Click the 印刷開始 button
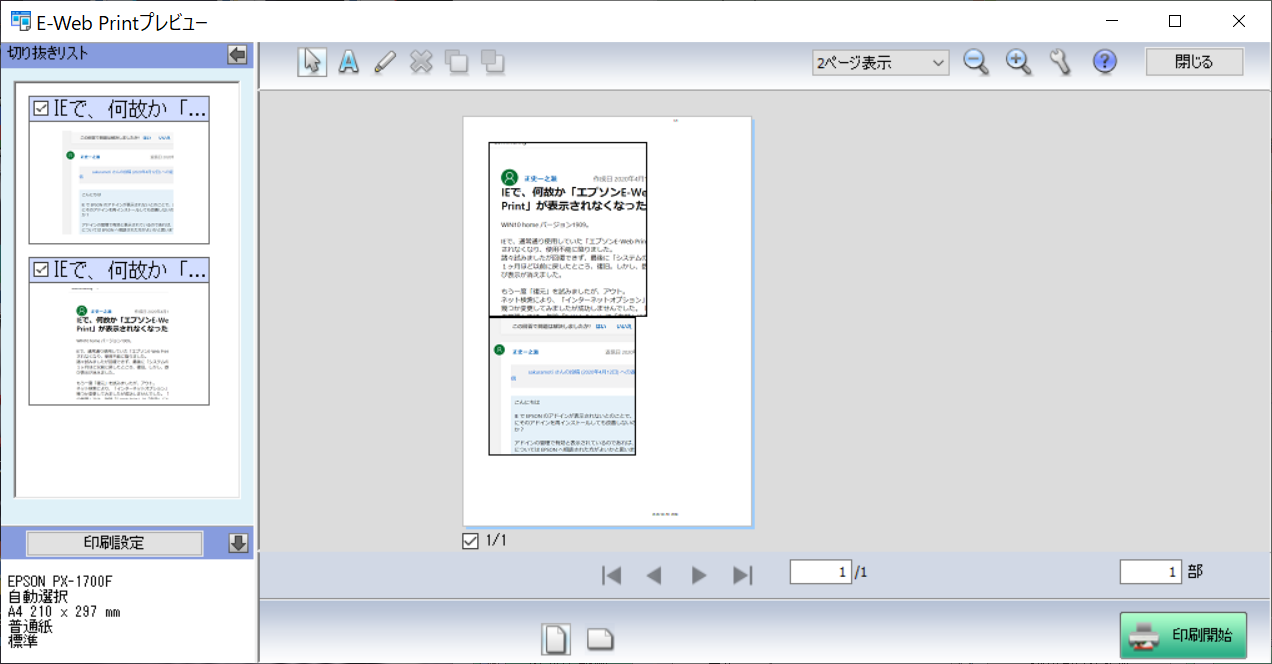 tap(1183, 635)
